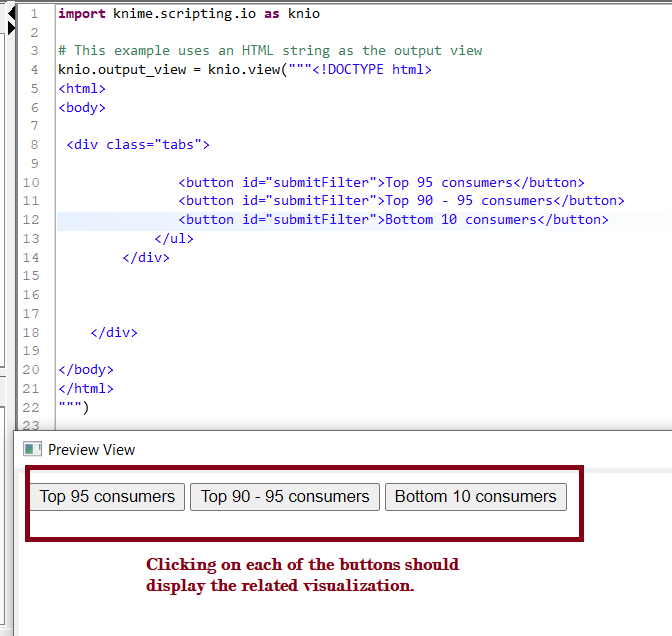Click the opening body tag on line 6
Image resolution: width=672 pixels, height=636 pixels.
(x=82, y=108)
